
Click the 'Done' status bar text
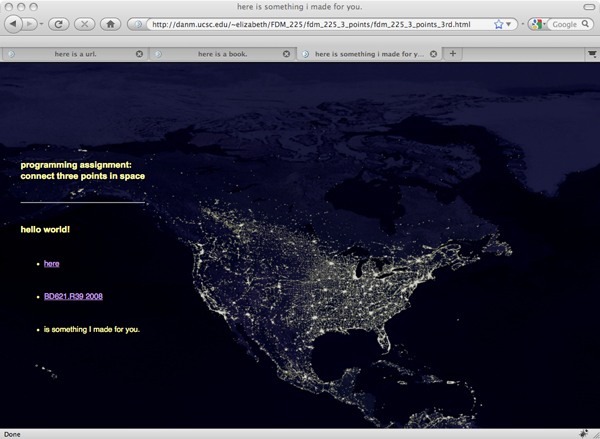click(12, 434)
